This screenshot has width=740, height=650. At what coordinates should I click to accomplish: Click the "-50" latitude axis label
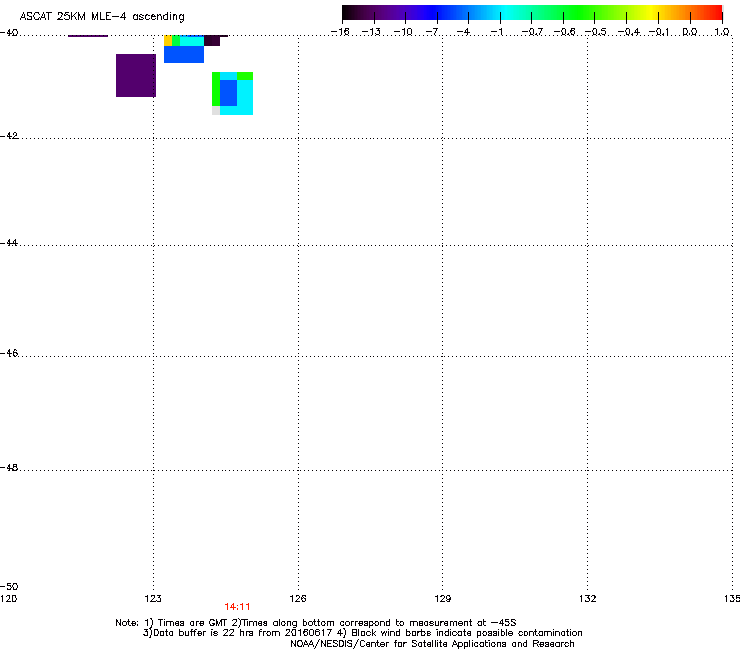9,586
